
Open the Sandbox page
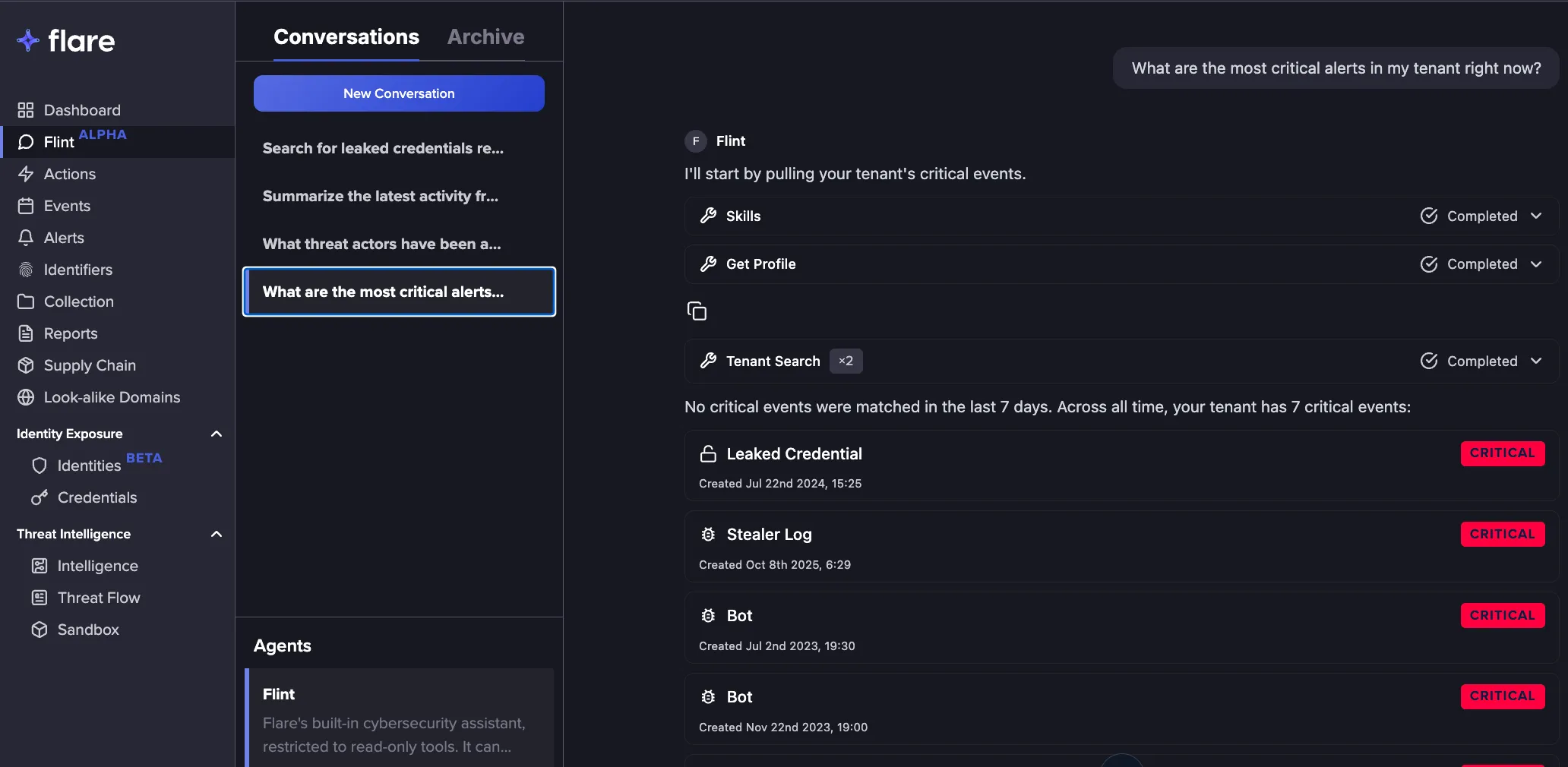118,630
